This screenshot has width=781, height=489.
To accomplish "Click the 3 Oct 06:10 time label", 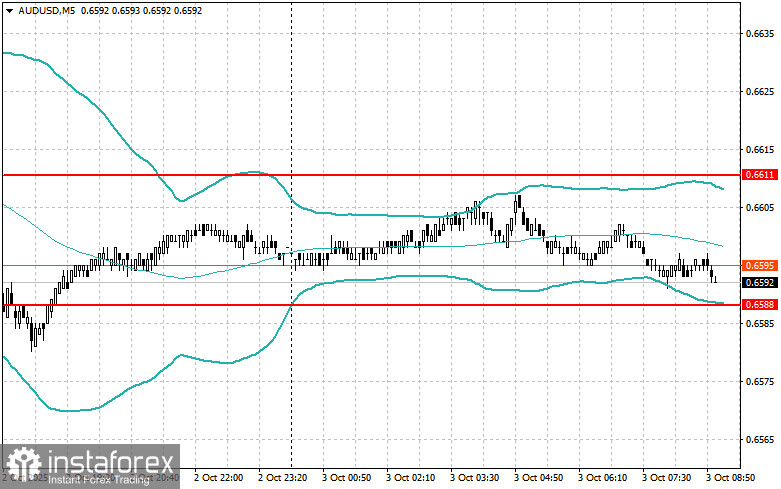I will coord(603,478).
